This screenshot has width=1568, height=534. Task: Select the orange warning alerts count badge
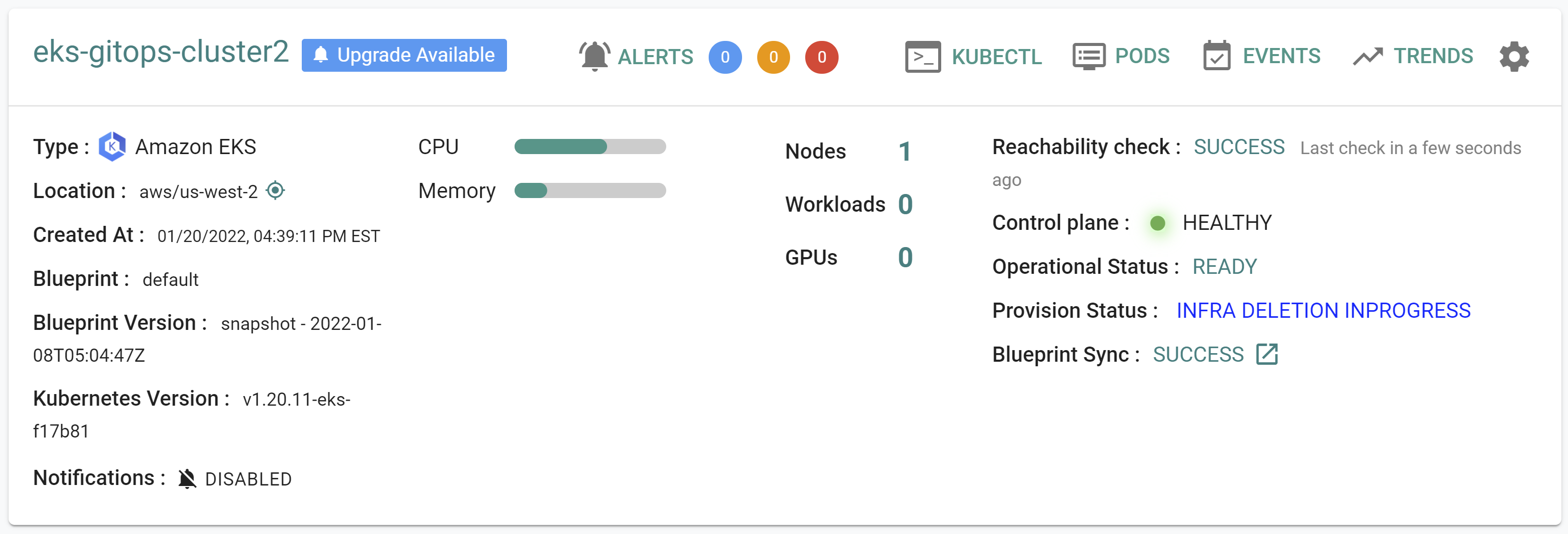[773, 57]
